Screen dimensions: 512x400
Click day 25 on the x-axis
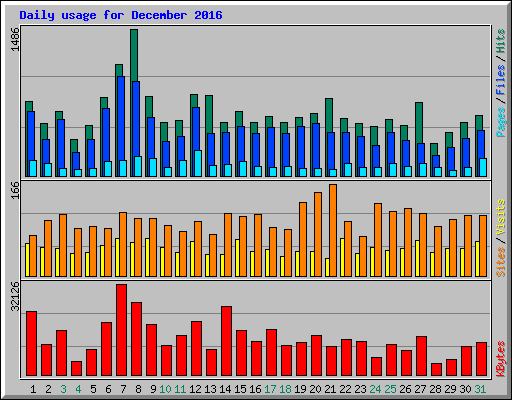point(390,389)
